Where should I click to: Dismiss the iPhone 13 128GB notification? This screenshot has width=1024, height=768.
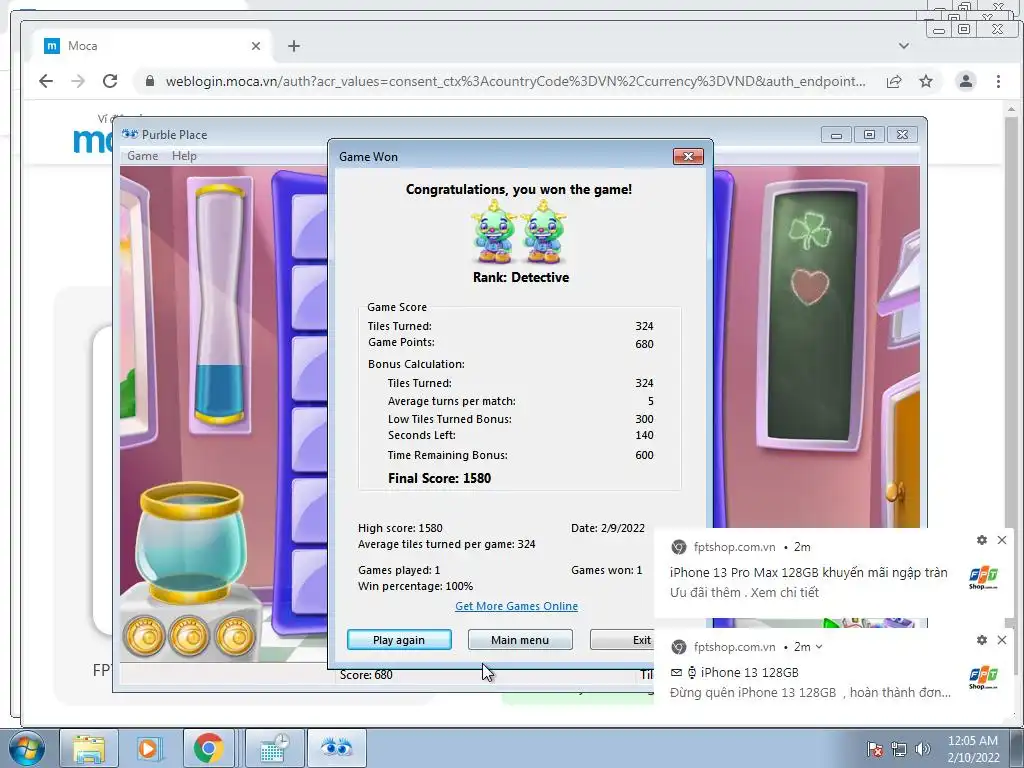pyautogui.click(x=1002, y=640)
